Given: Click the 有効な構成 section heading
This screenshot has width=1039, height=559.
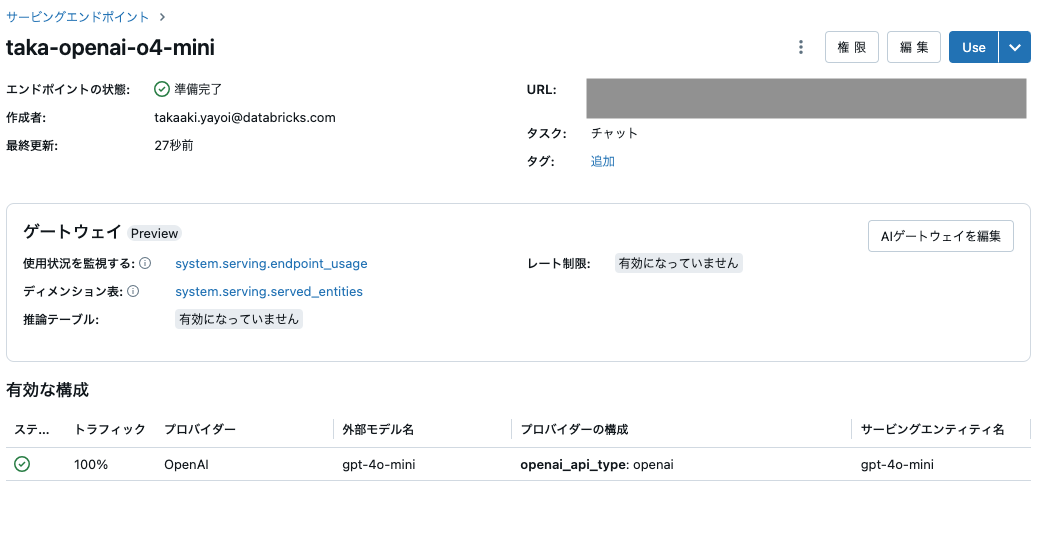Looking at the screenshot, I should point(47,389).
